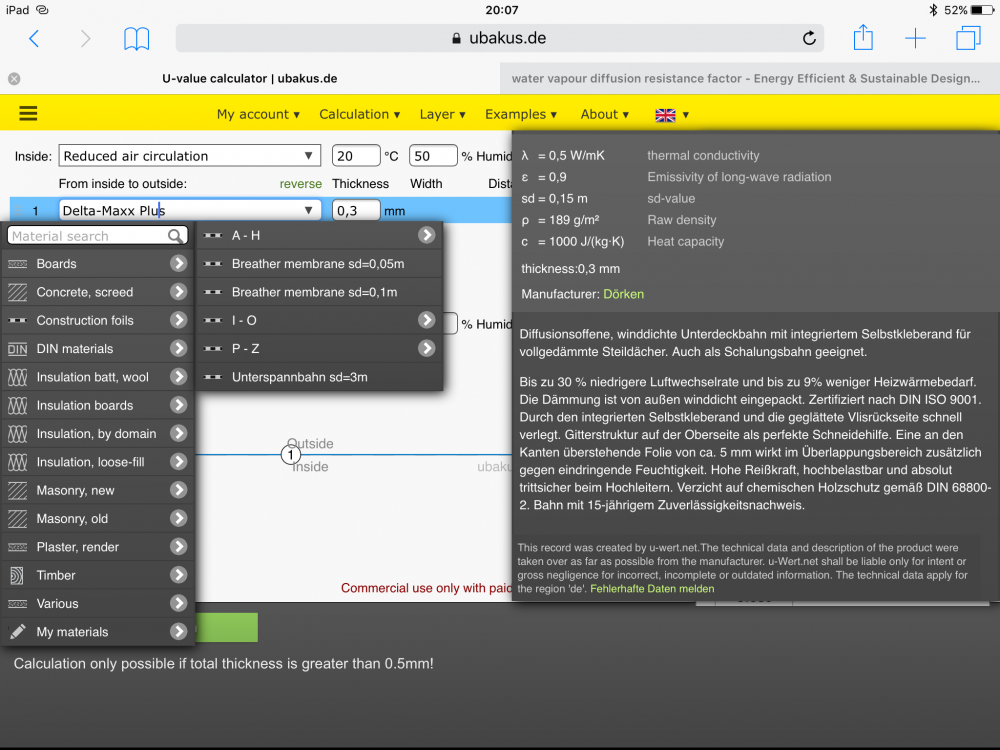
Task: Add a new Safari tab
Action: 915,38
